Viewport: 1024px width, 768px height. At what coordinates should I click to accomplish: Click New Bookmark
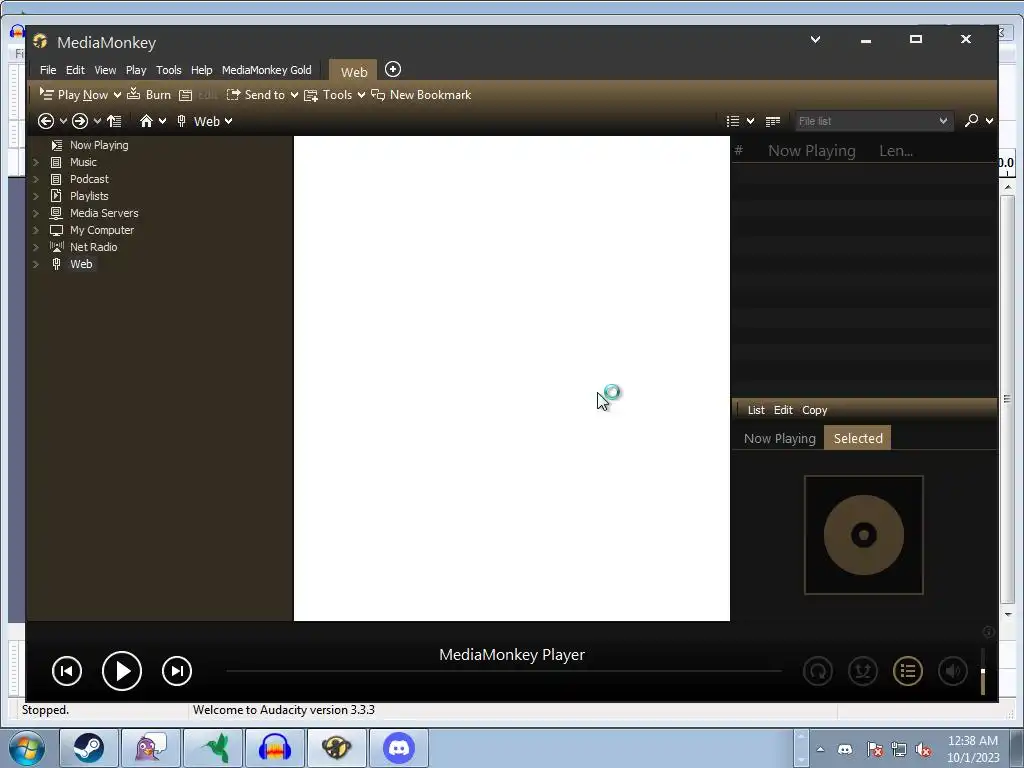coord(421,95)
